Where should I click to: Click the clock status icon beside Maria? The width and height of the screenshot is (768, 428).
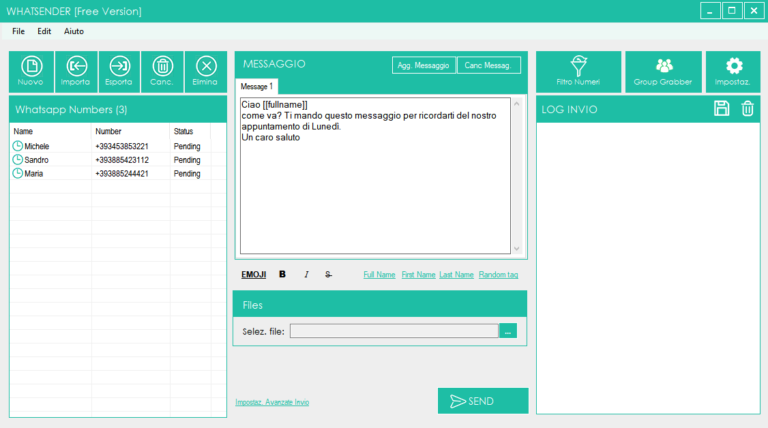point(18,173)
